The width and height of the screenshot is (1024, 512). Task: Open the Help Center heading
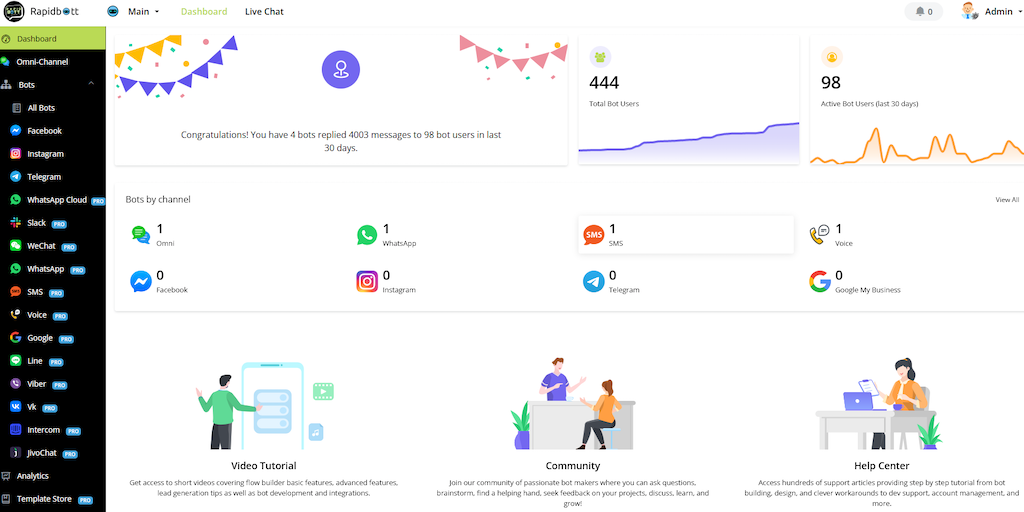pos(882,466)
